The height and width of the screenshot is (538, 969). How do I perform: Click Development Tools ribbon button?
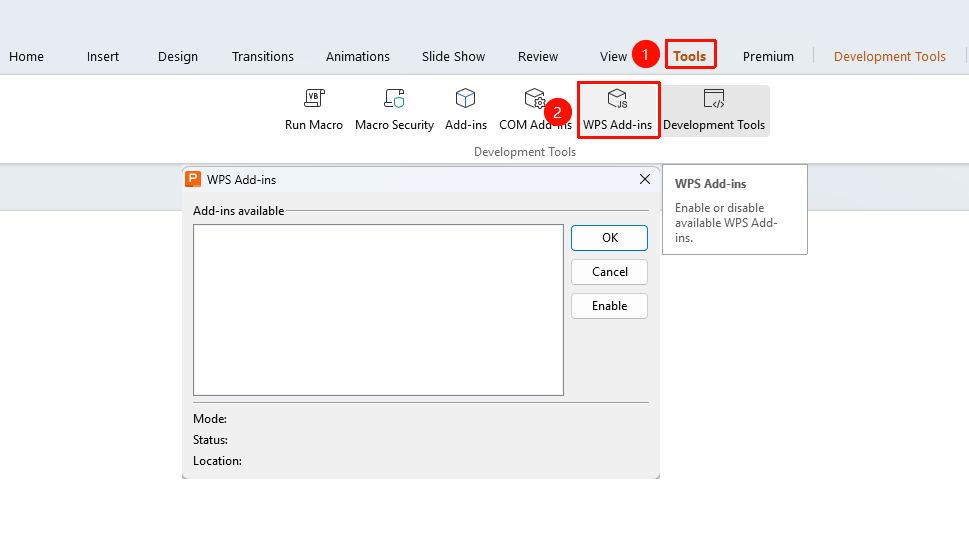[x=714, y=110]
